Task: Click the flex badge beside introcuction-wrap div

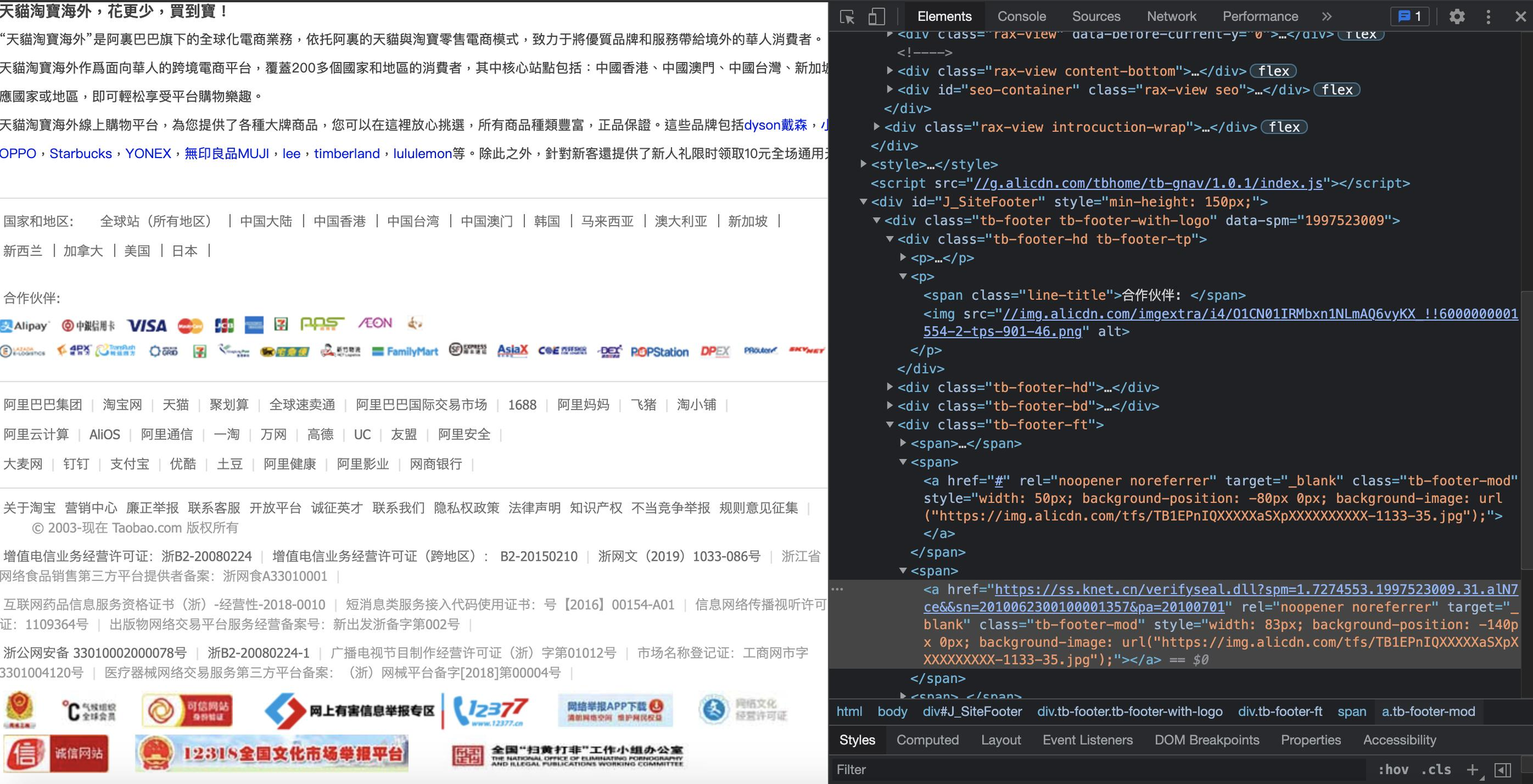Action: pyautogui.click(x=1283, y=127)
